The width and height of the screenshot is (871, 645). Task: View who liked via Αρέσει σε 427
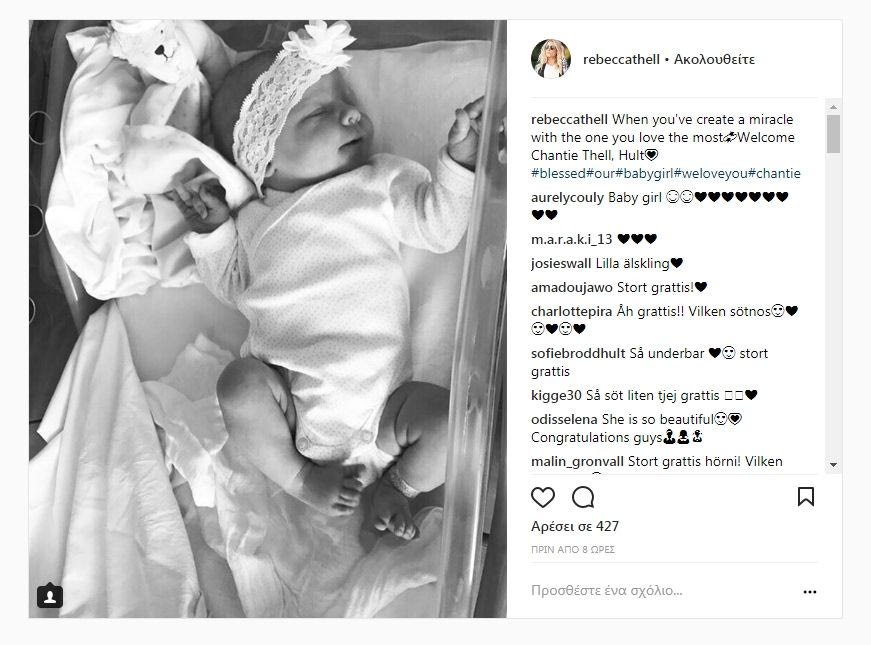coord(575,526)
